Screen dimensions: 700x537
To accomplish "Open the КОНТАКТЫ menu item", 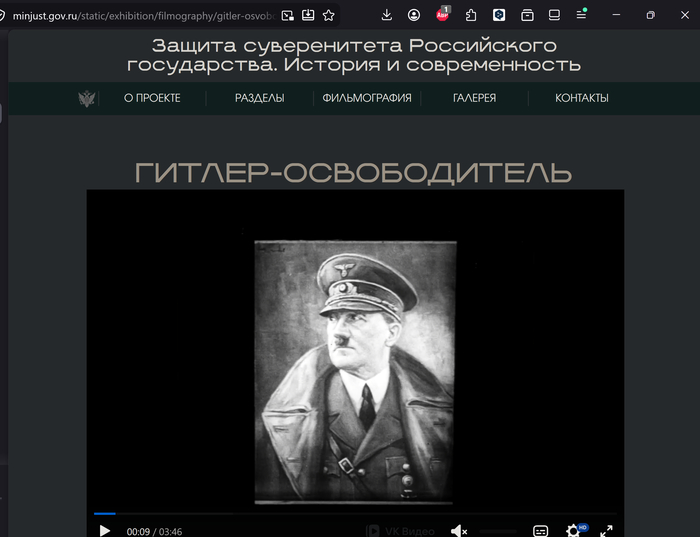I will [582, 98].
